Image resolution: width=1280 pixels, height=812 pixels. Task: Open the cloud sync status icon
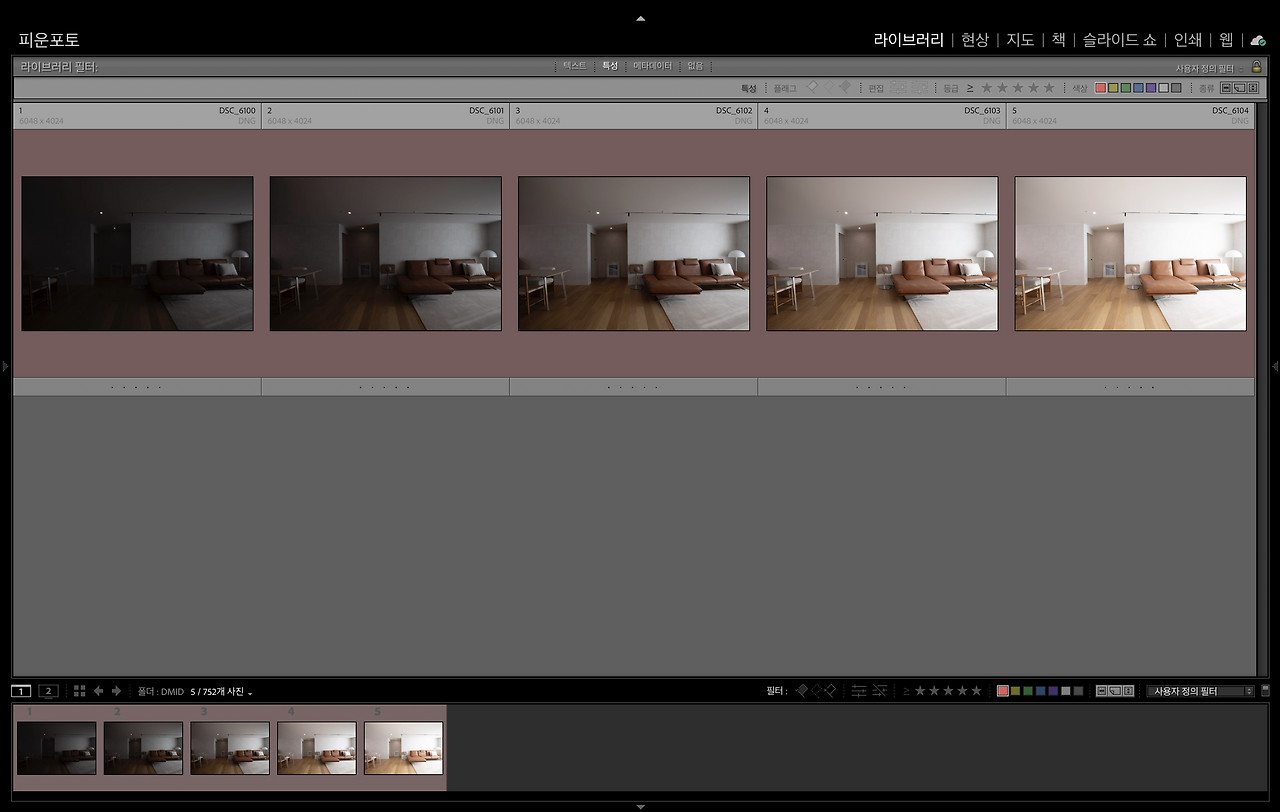(1258, 40)
